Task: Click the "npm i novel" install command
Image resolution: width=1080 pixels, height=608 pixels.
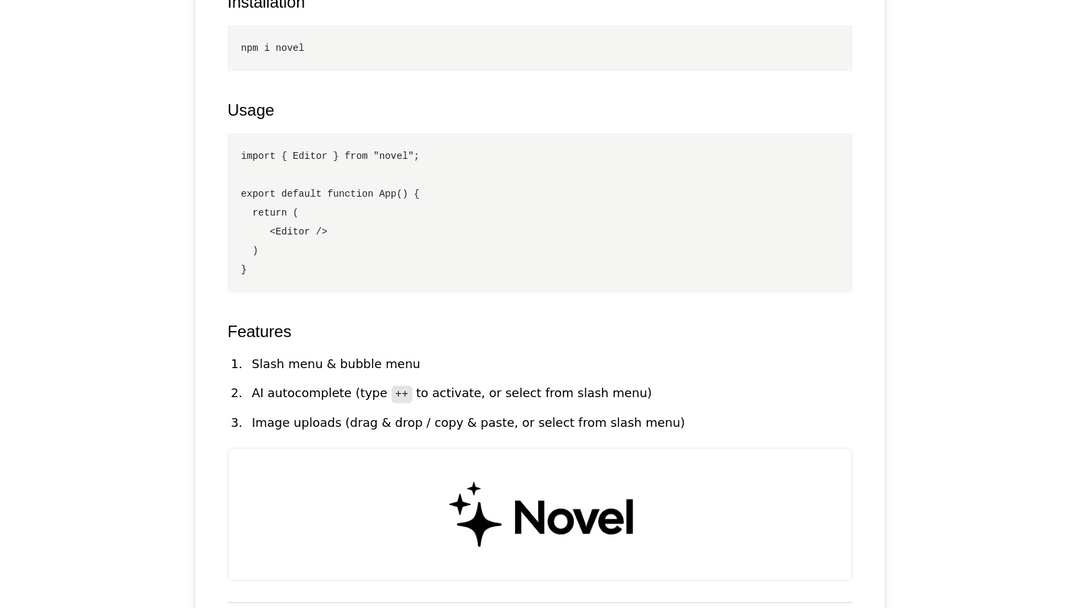Action: (272, 48)
